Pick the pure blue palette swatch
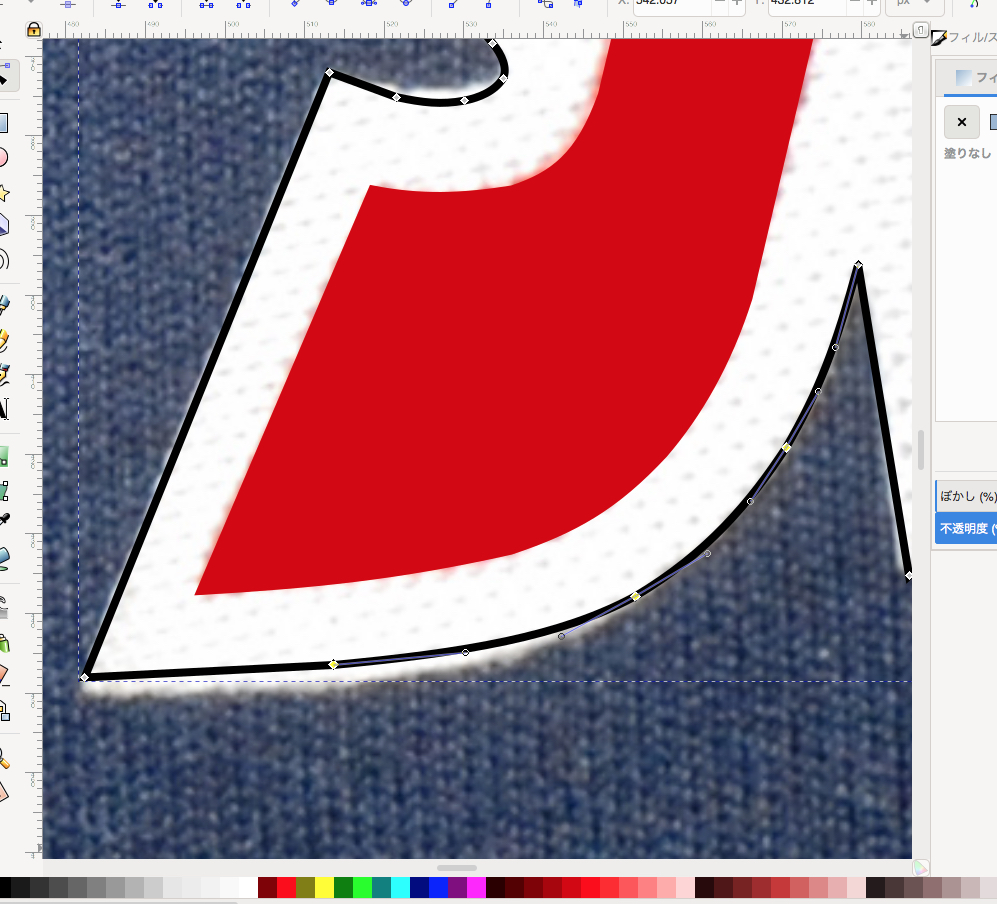 click(x=439, y=887)
